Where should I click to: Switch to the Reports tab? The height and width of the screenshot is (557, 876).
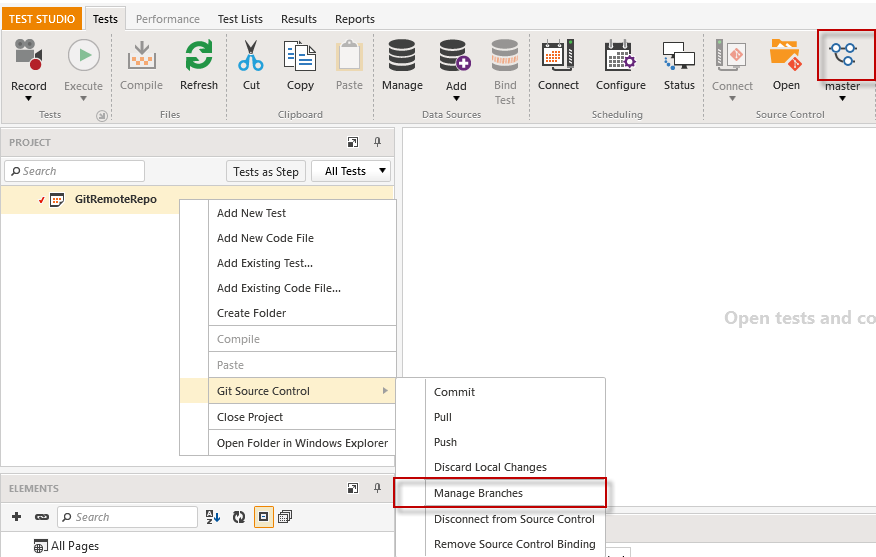(355, 19)
